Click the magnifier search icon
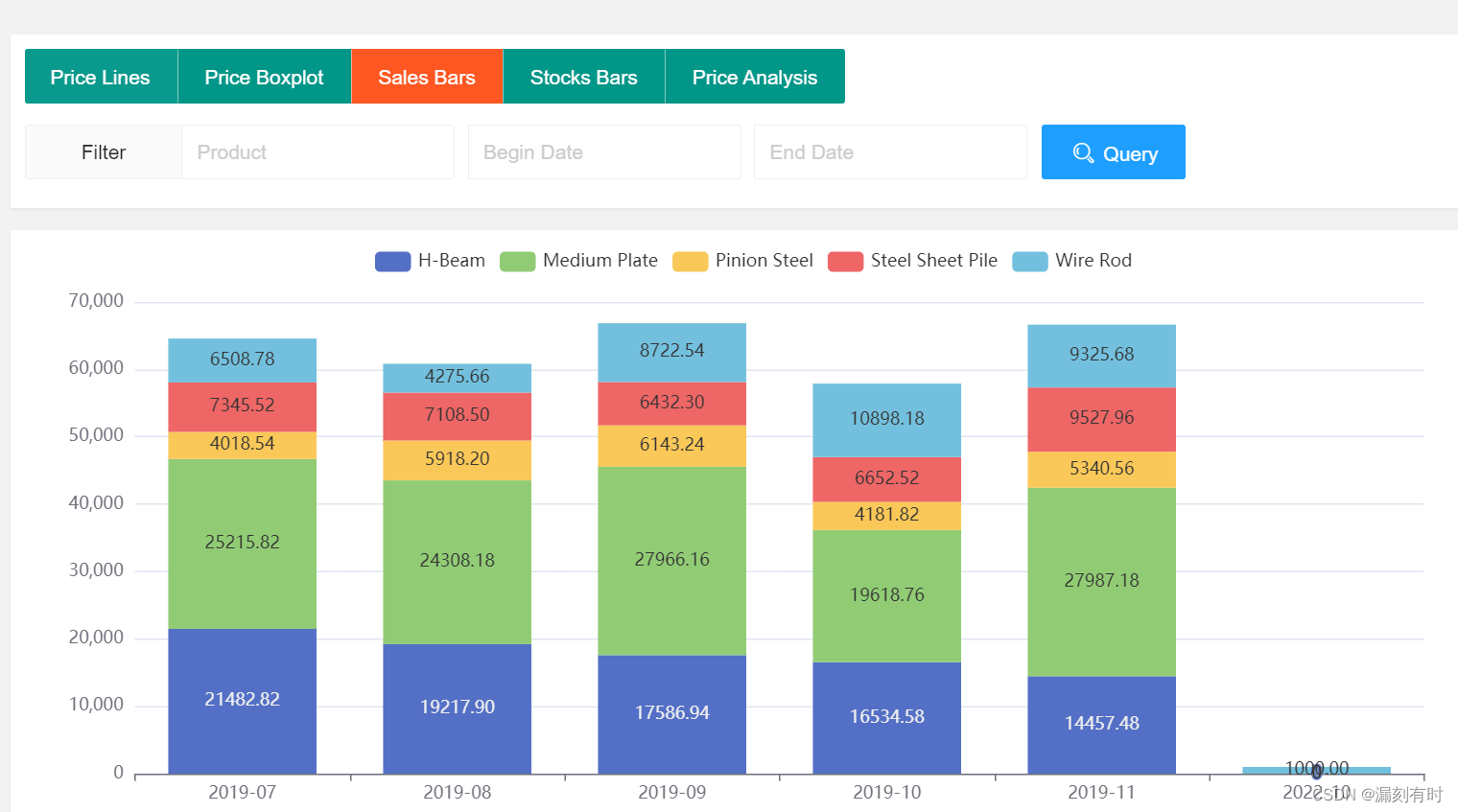This screenshot has height=812, width=1458. click(x=1084, y=152)
